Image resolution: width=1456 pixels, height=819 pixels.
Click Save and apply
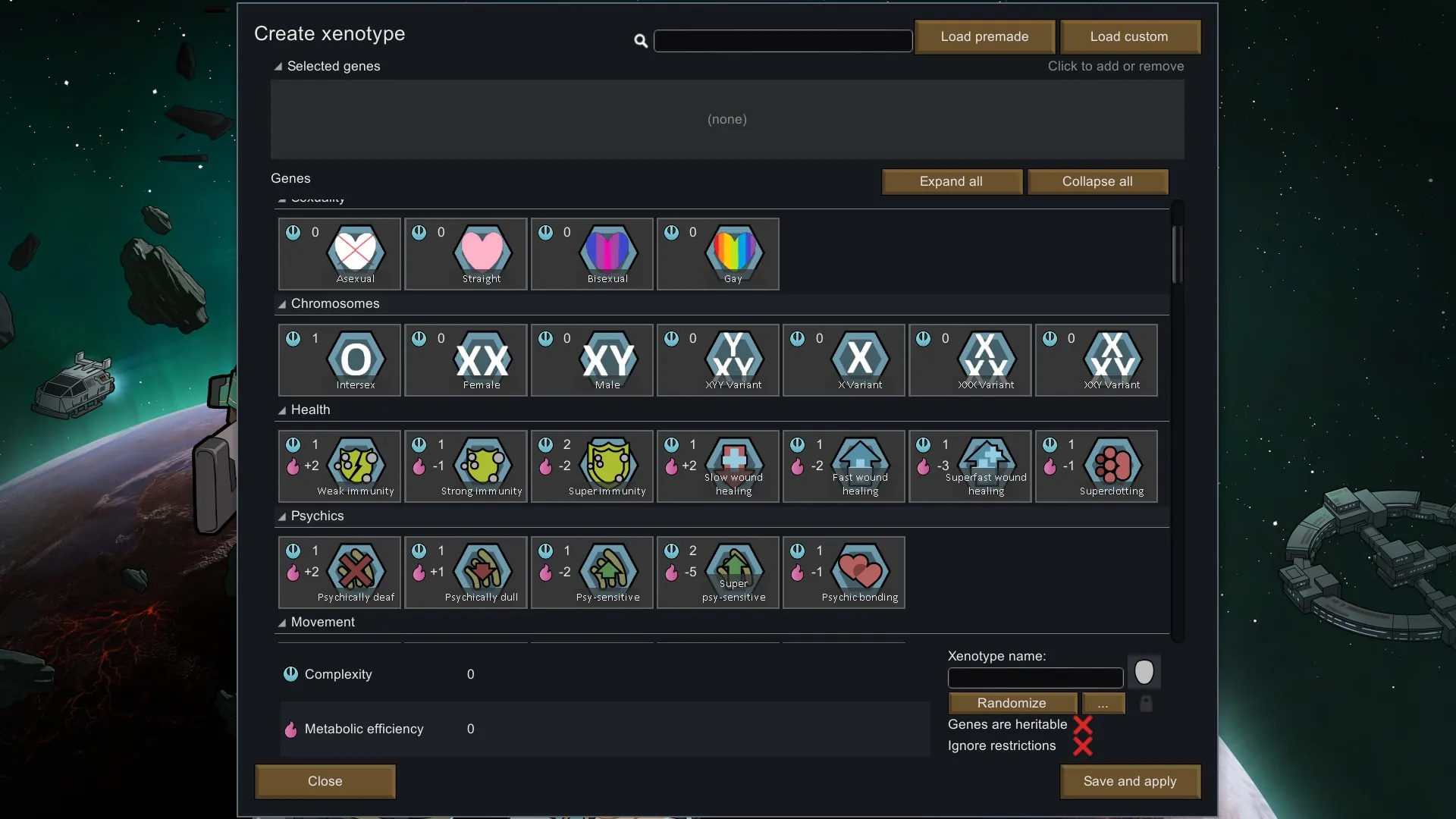pyautogui.click(x=1129, y=781)
